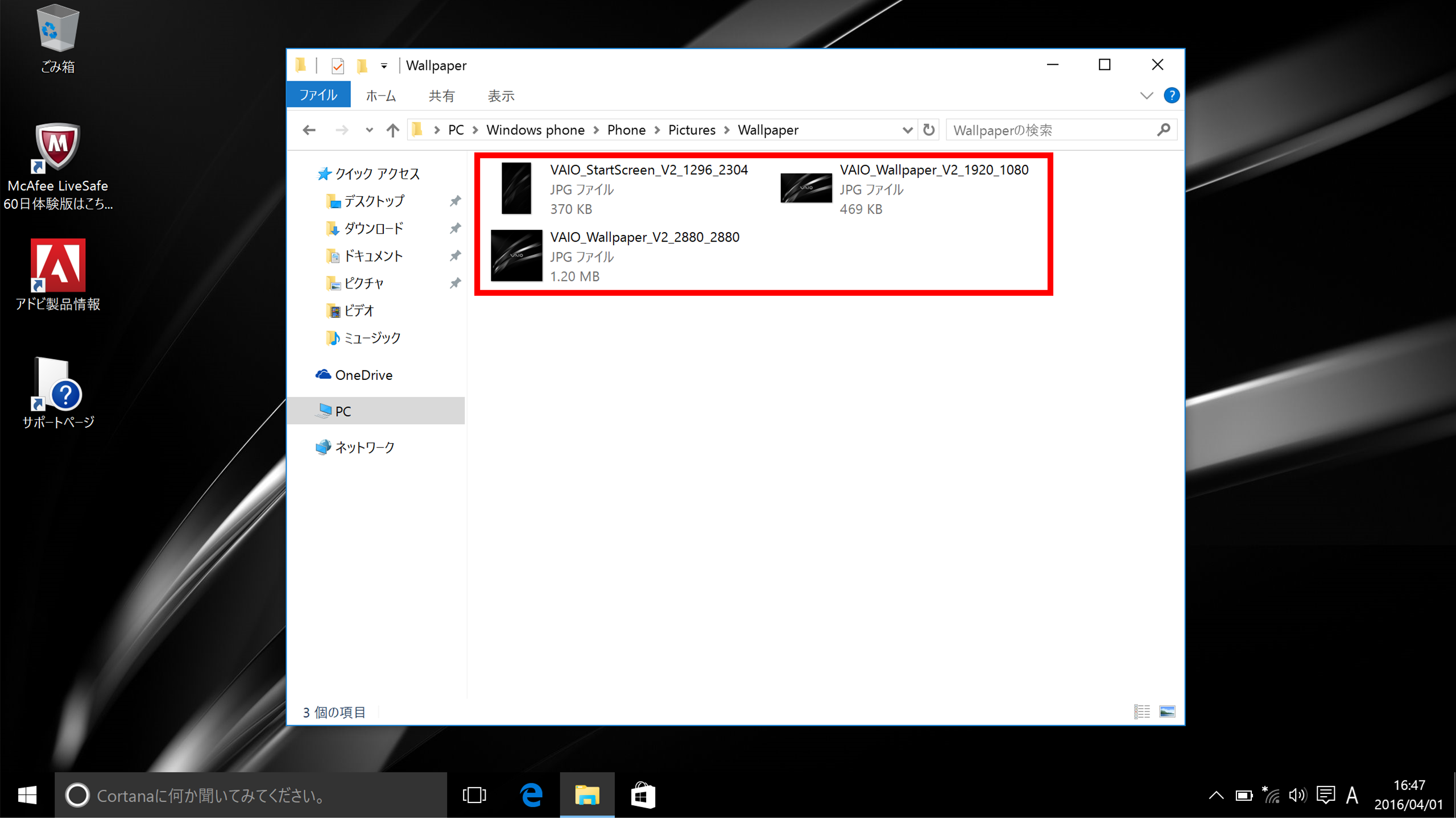Viewport: 1456px width, 819px height.
Task: Unpin Documents via its pin icon
Action: pos(455,255)
